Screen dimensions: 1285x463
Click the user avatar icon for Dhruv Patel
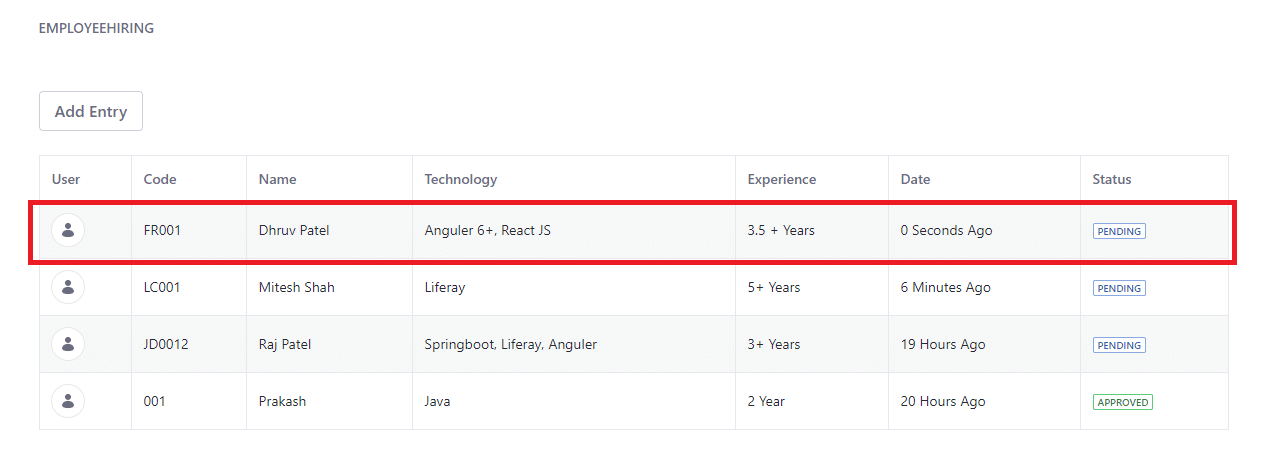(x=68, y=230)
